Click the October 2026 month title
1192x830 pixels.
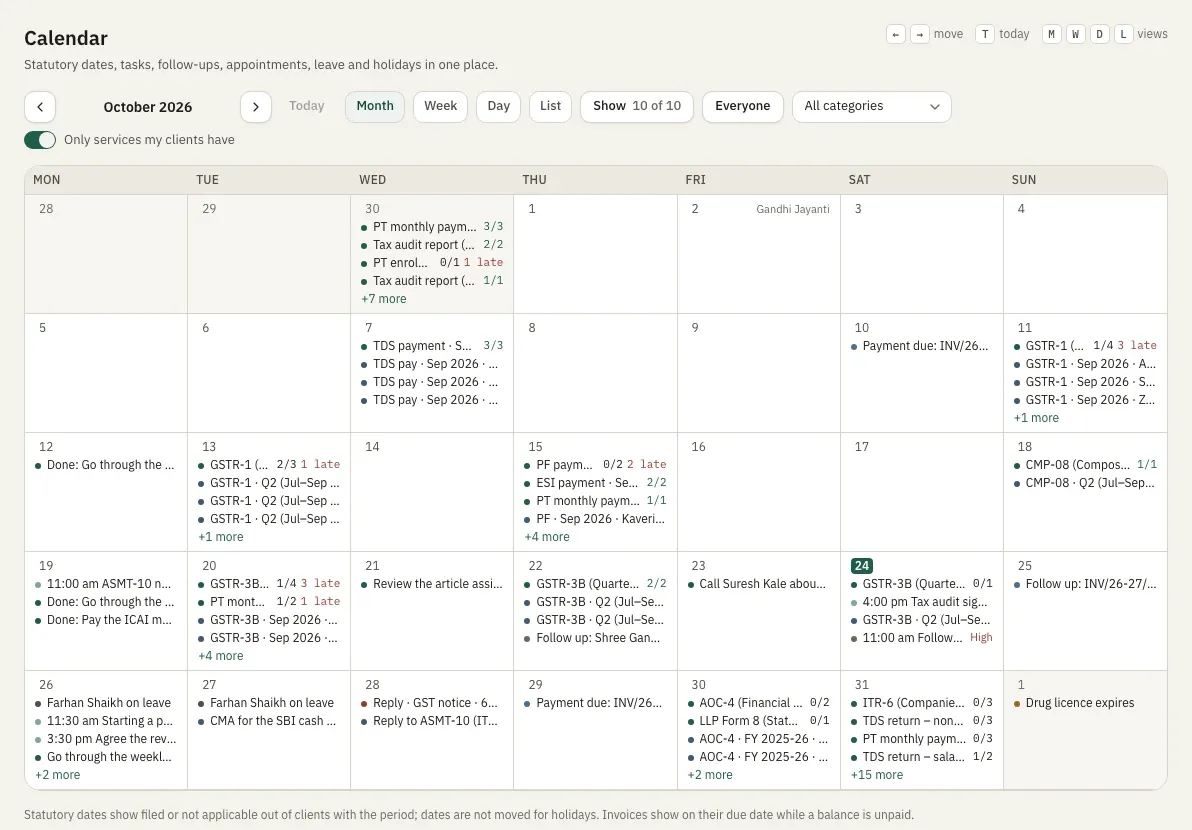click(x=147, y=107)
